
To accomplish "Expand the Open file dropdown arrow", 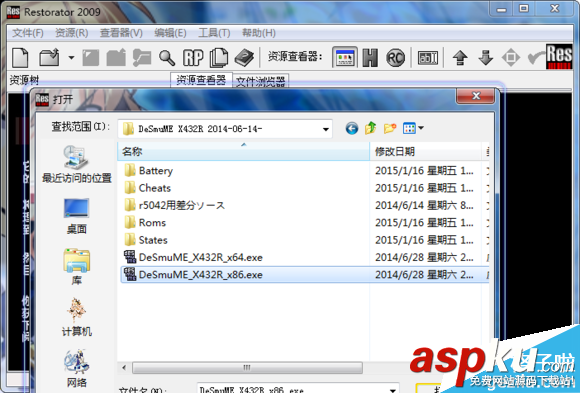I will pos(71,58).
